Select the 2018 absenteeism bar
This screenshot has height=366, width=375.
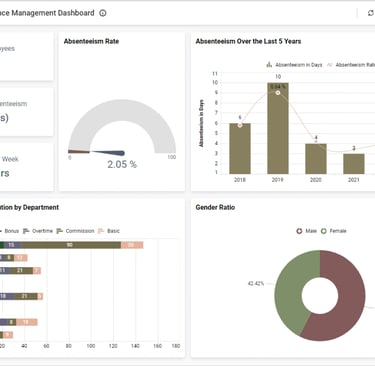240,149
